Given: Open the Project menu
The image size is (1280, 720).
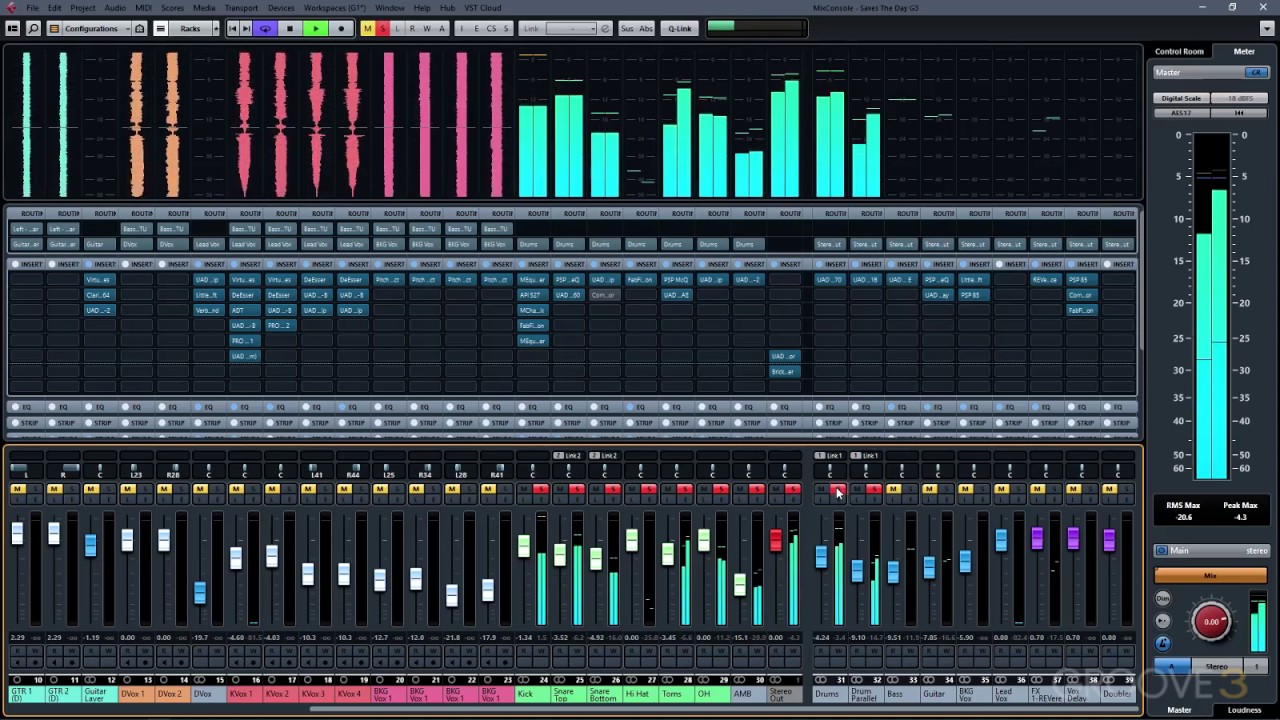Looking at the screenshot, I should [x=83, y=8].
